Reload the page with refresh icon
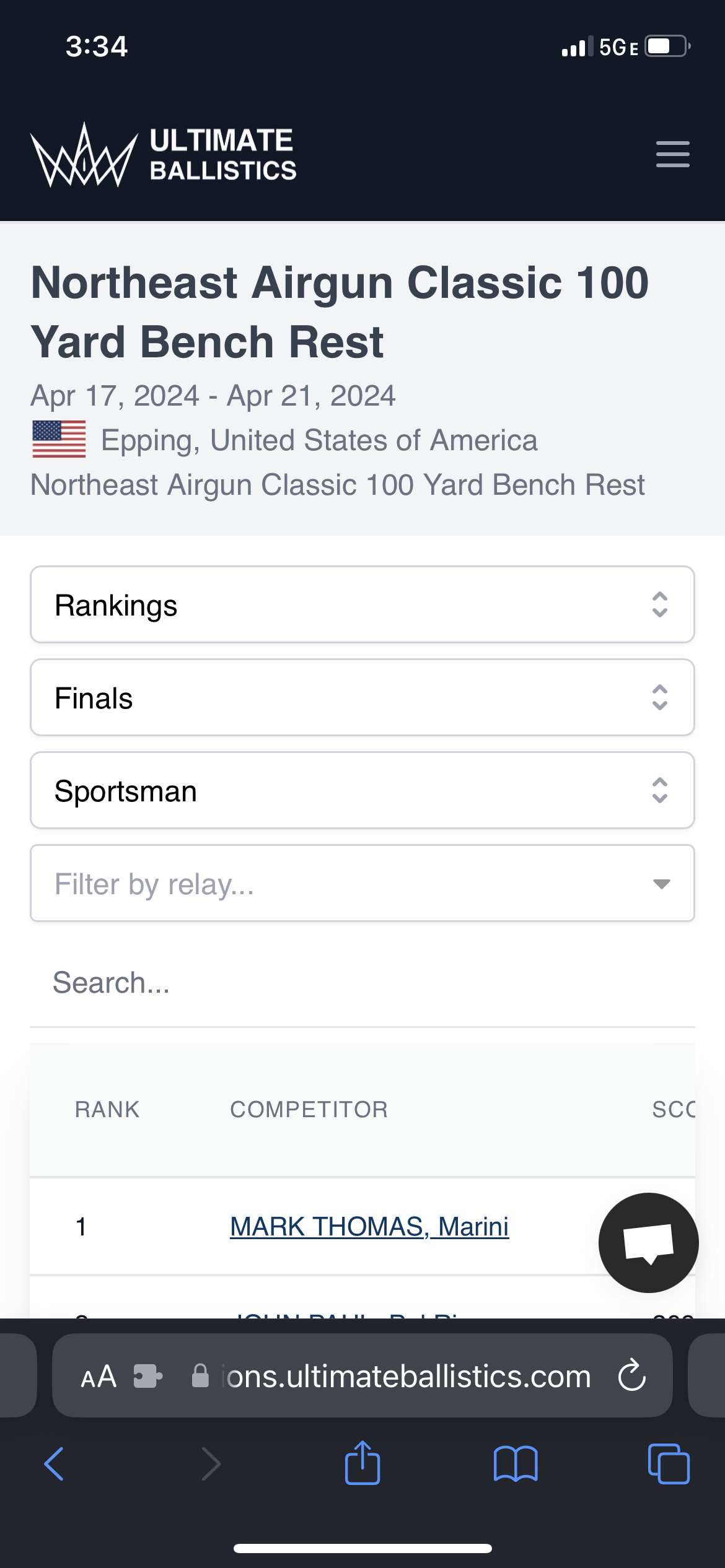725x1568 pixels. (631, 1375)
